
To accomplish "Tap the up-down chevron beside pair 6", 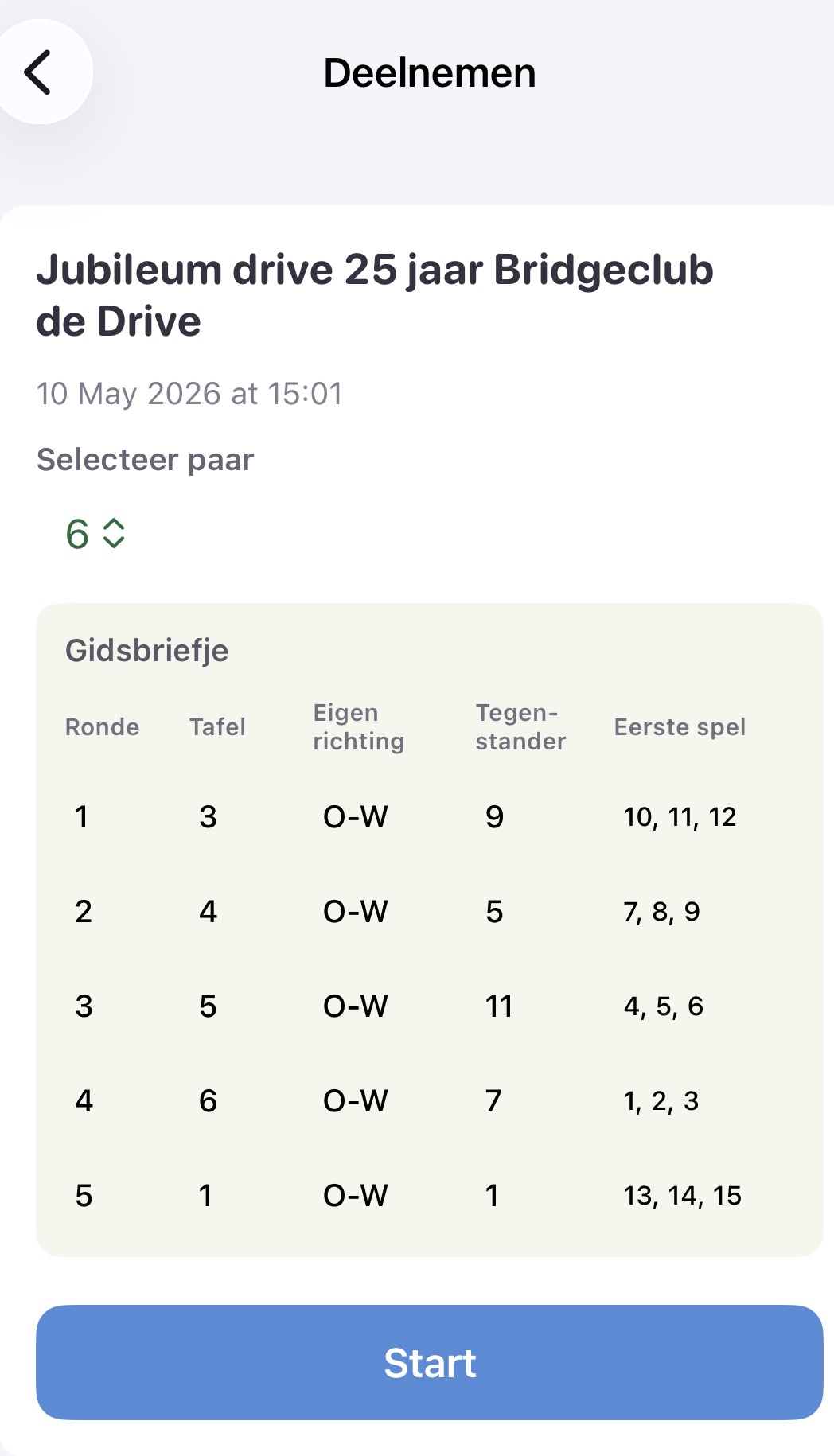I will 114,533.
